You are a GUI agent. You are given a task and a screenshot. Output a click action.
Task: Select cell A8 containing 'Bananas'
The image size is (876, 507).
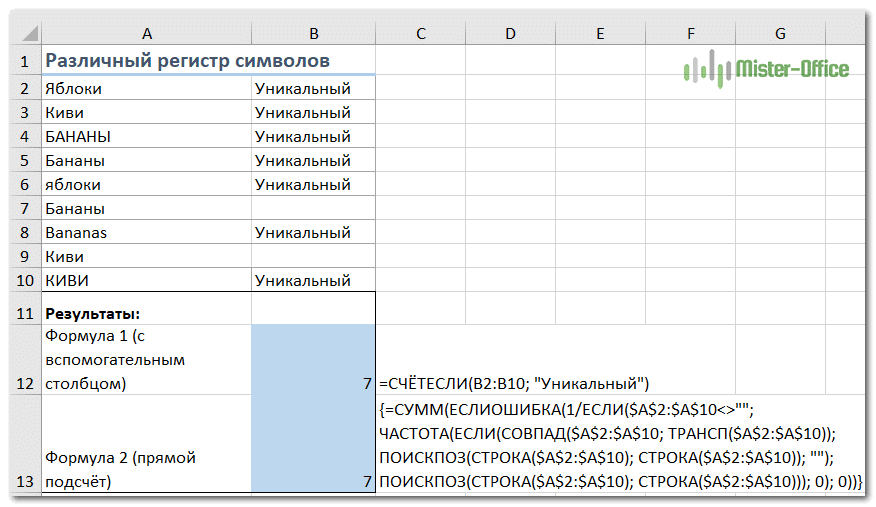coord(146,232)
